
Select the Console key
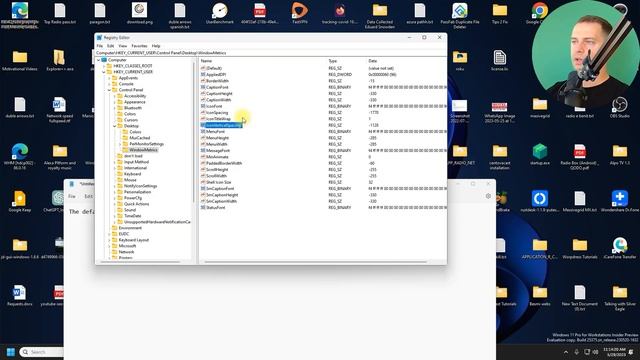(126, 84)
